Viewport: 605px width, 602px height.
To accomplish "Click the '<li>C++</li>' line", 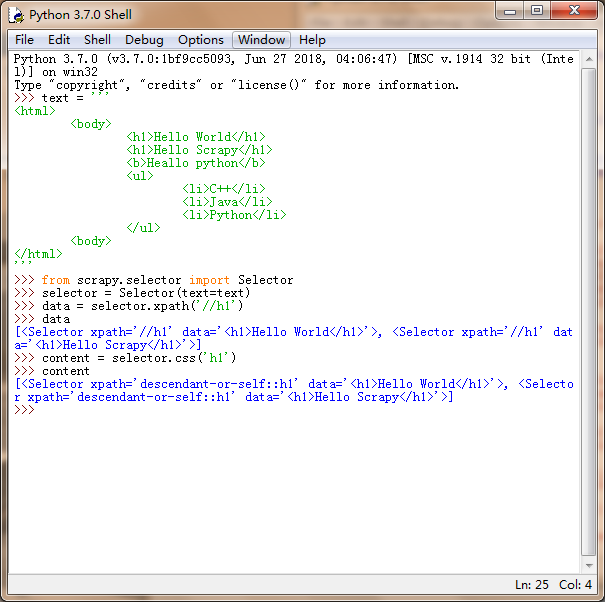I will click(x=224, y=189).
